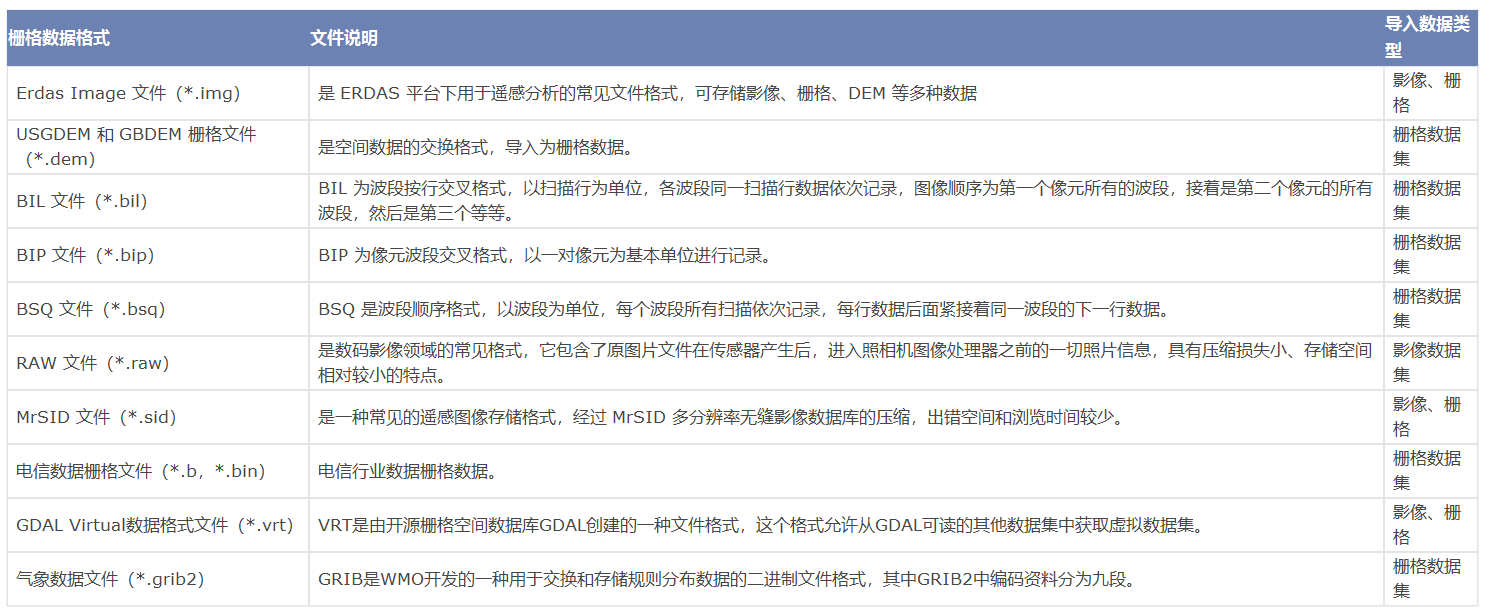Screen dimensions: 1494x616
Task: Click the 栅格数据集 cell in BSQ row
Action: (x=1431, y=309)
